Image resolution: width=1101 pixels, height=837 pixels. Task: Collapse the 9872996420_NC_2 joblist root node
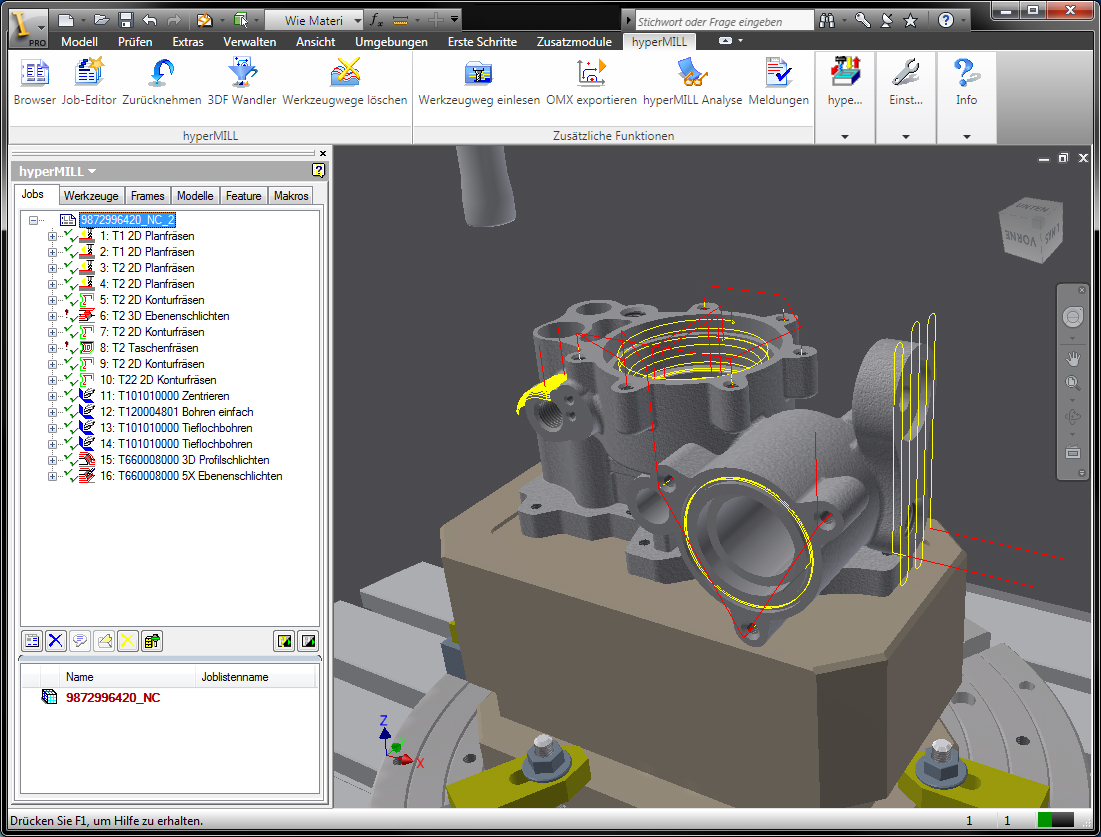(x=34, y=220)
